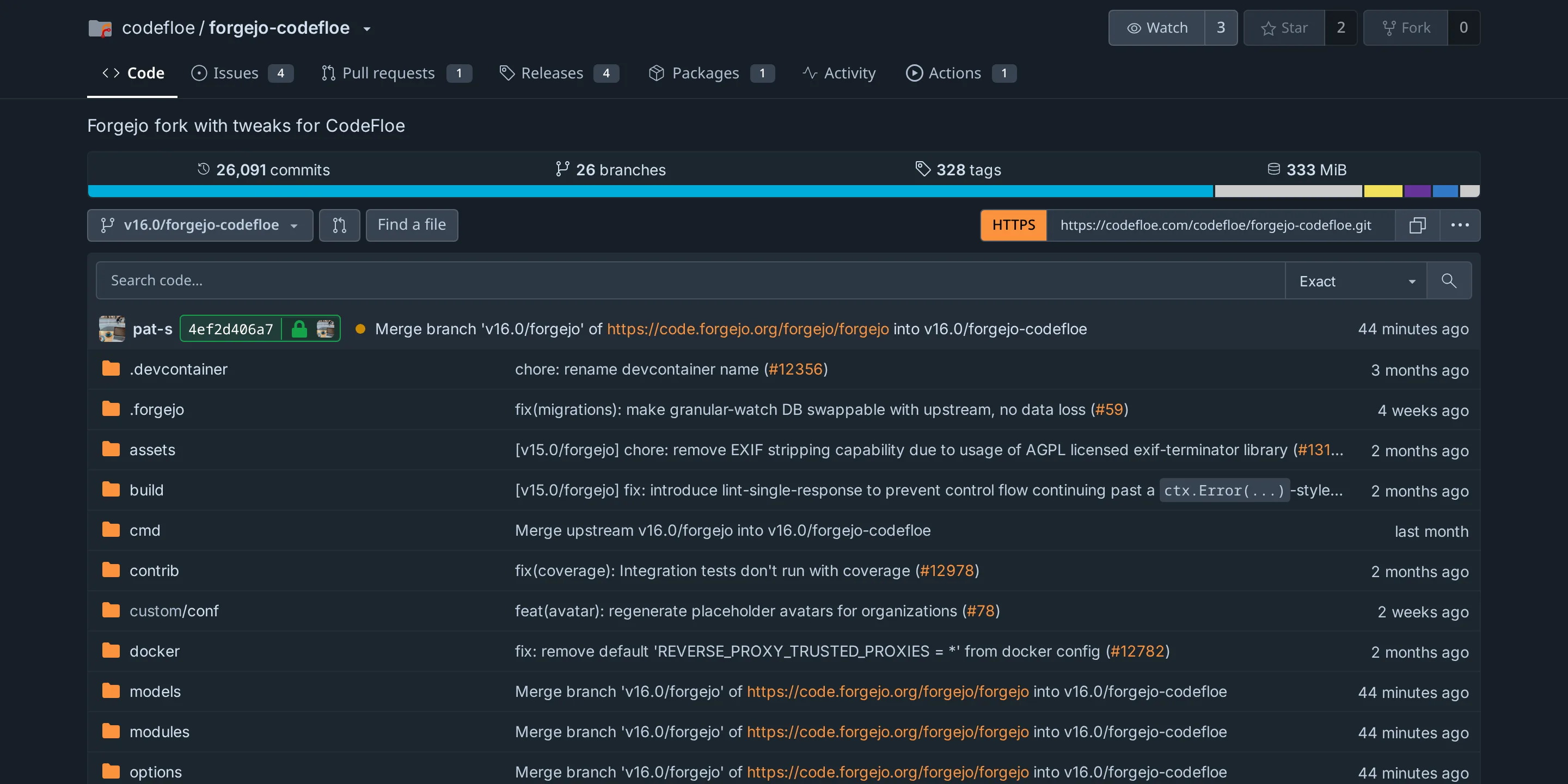Open the repository name dropdown caret
The image size is (1568, 784).
(366, 29)
